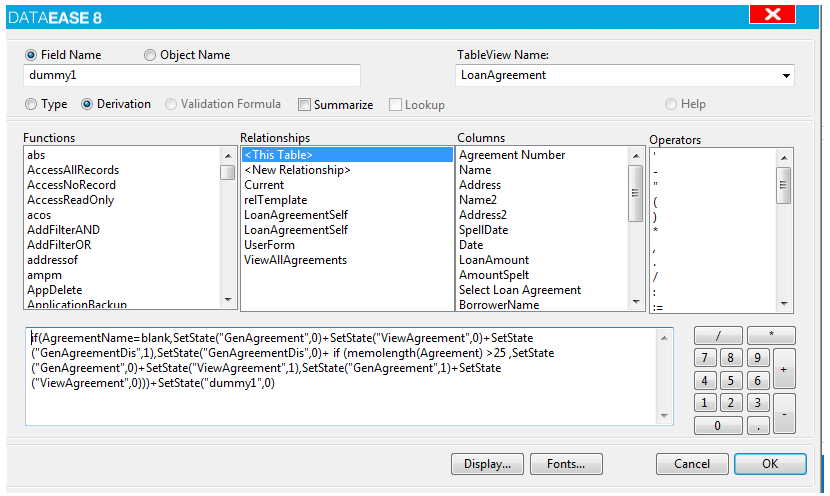The width and height of the screenshot is (830, 496).
Task: Click the keypad divide (/) button
Action: 718,336
